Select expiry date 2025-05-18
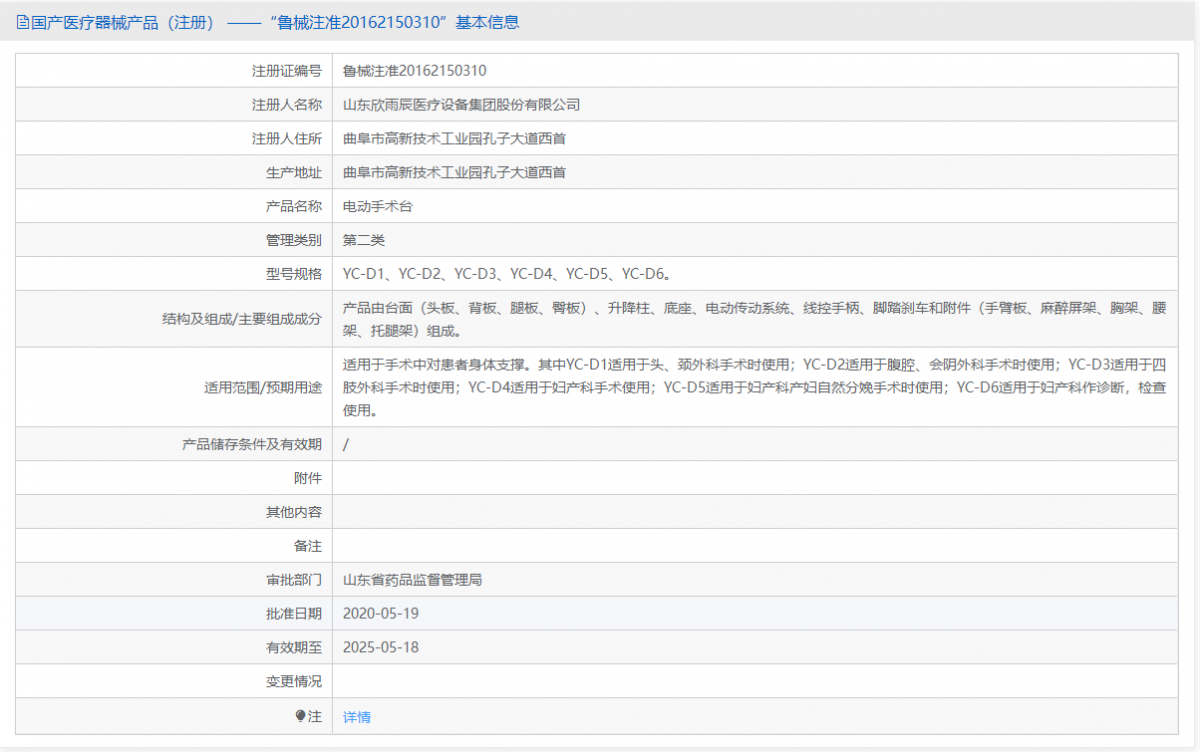This screenshot has width=1200, height=752. pos(381,647)
